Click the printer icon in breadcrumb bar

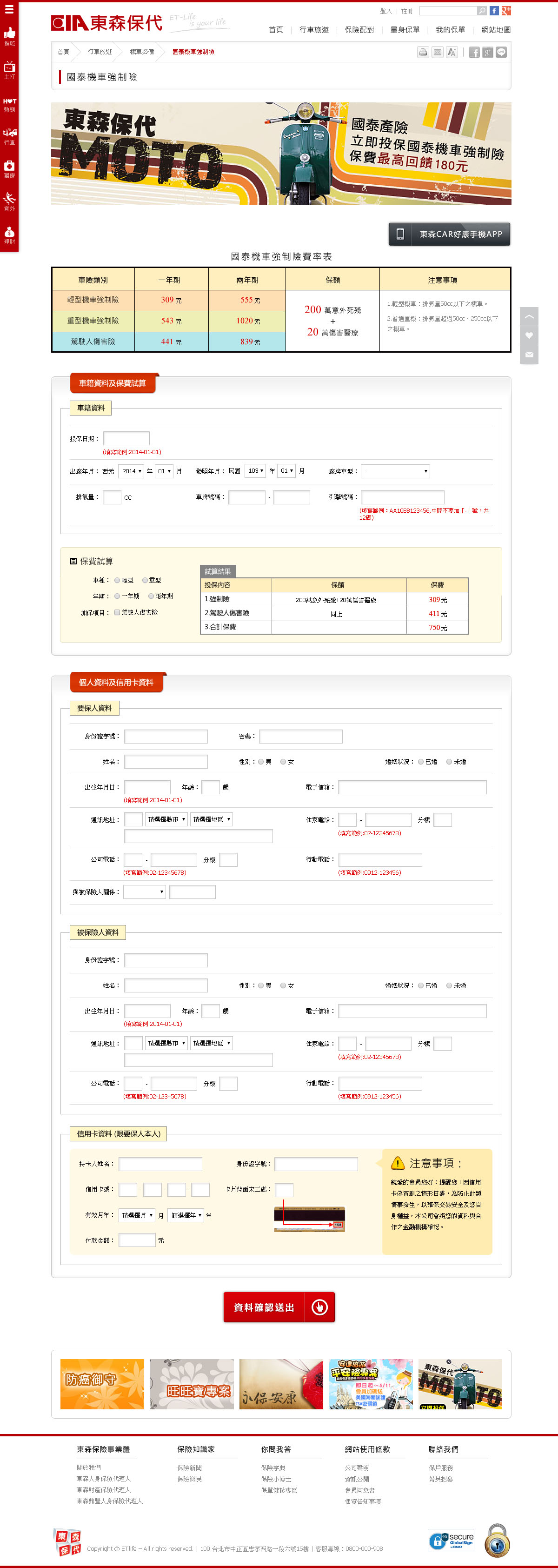[423, 53]
